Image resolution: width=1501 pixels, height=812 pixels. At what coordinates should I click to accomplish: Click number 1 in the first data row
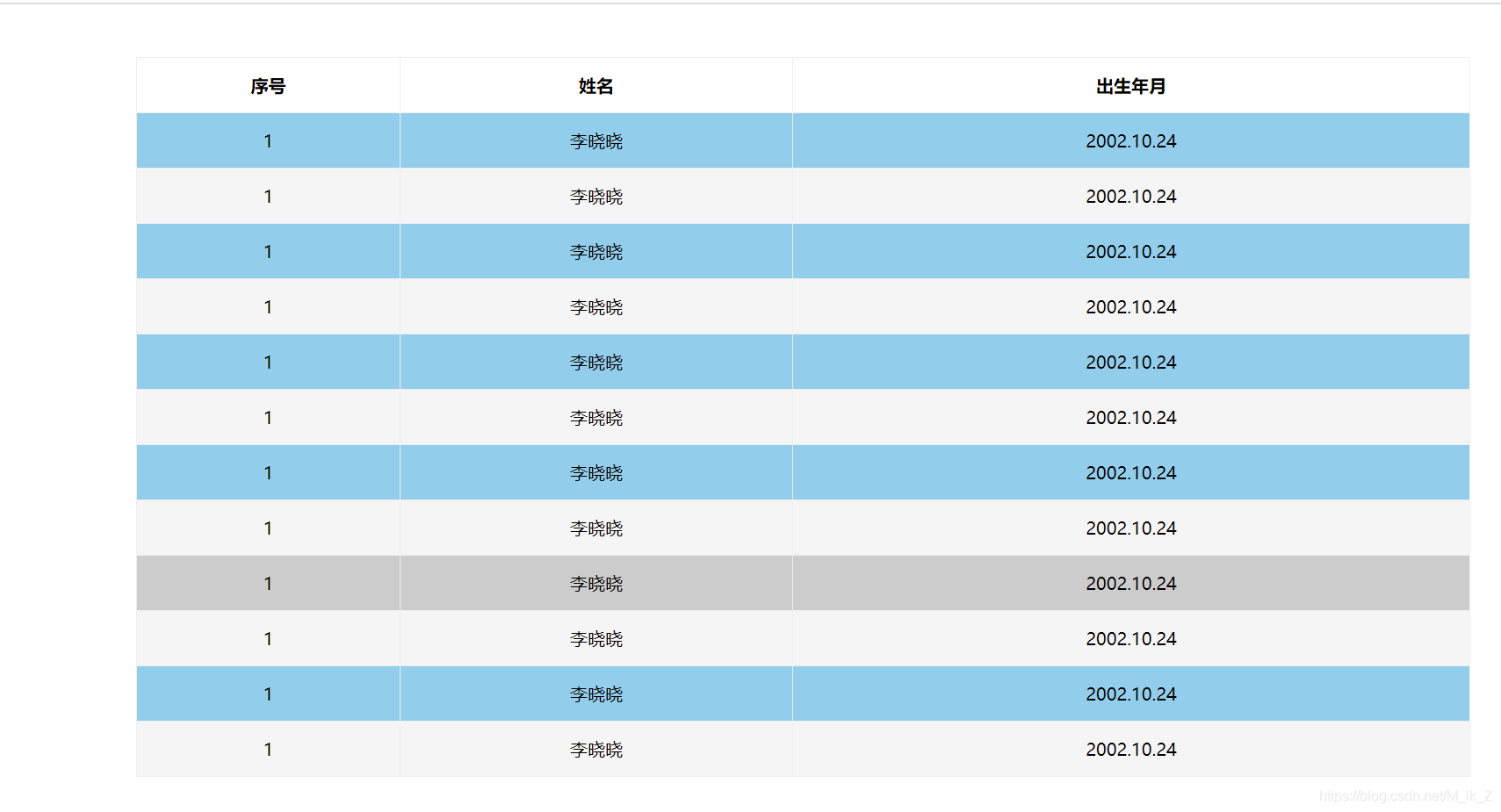[268, 141]
